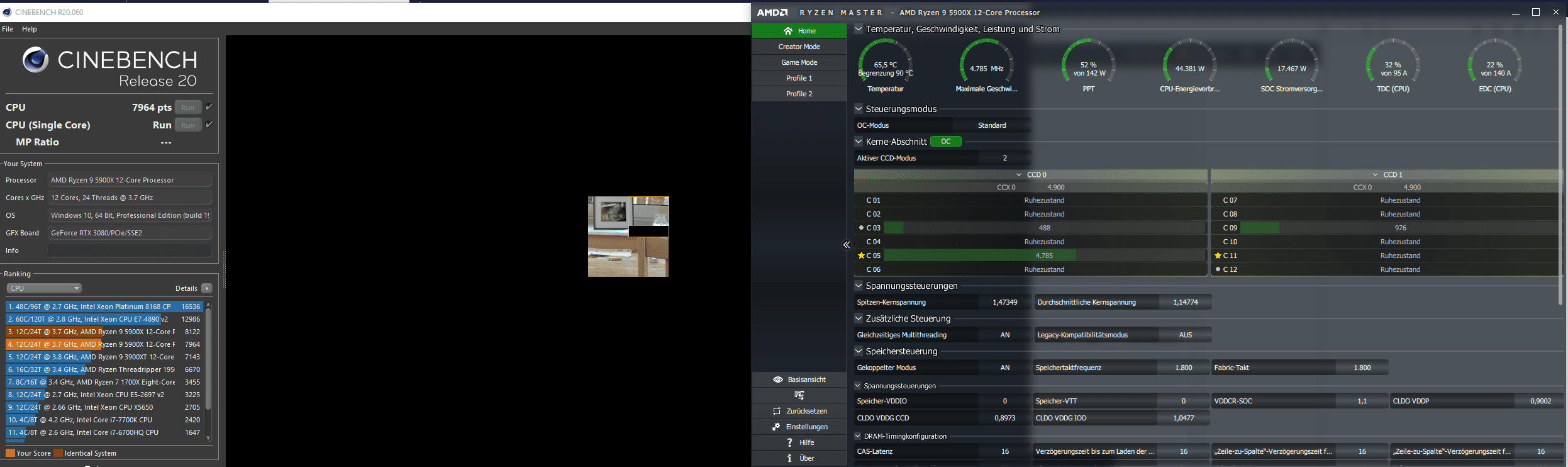
Task: Switch to Creator Mode profile
Action: click(799, 47)
